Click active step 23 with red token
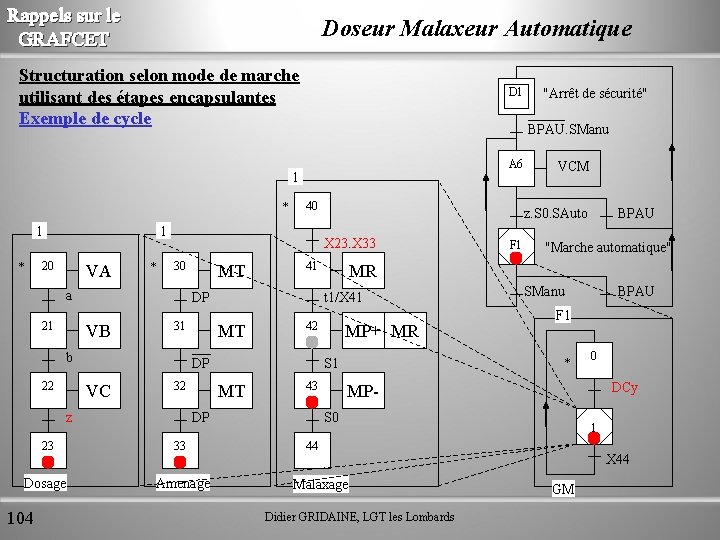This screenshot has width=720, height=540. coord(48,450)
